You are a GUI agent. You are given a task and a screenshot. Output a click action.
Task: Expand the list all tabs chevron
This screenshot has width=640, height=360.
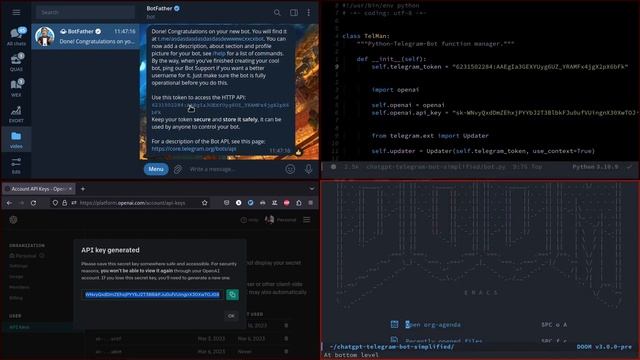pyautogui.click(x=312, y=189)
